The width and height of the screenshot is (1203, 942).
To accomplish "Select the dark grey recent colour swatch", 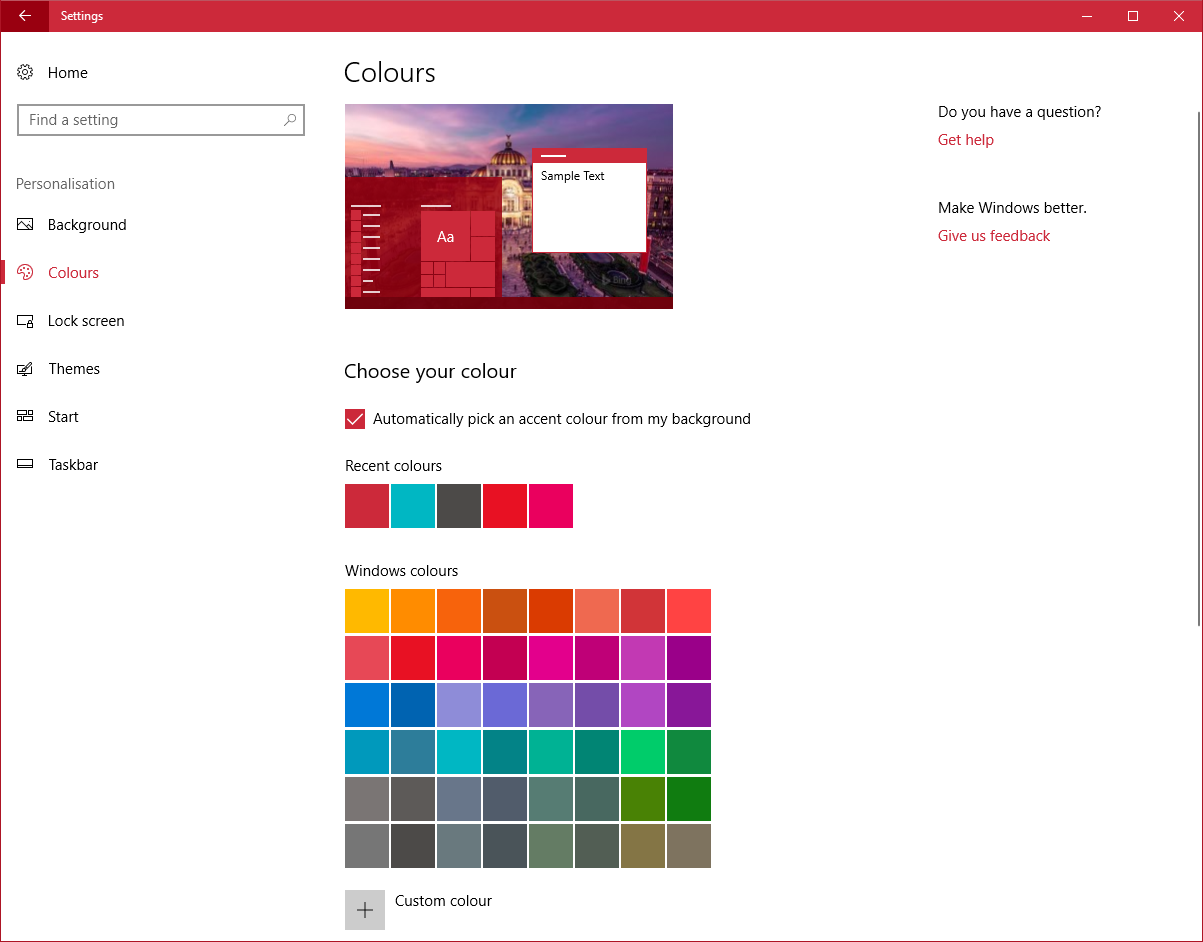I will point(459,506).
